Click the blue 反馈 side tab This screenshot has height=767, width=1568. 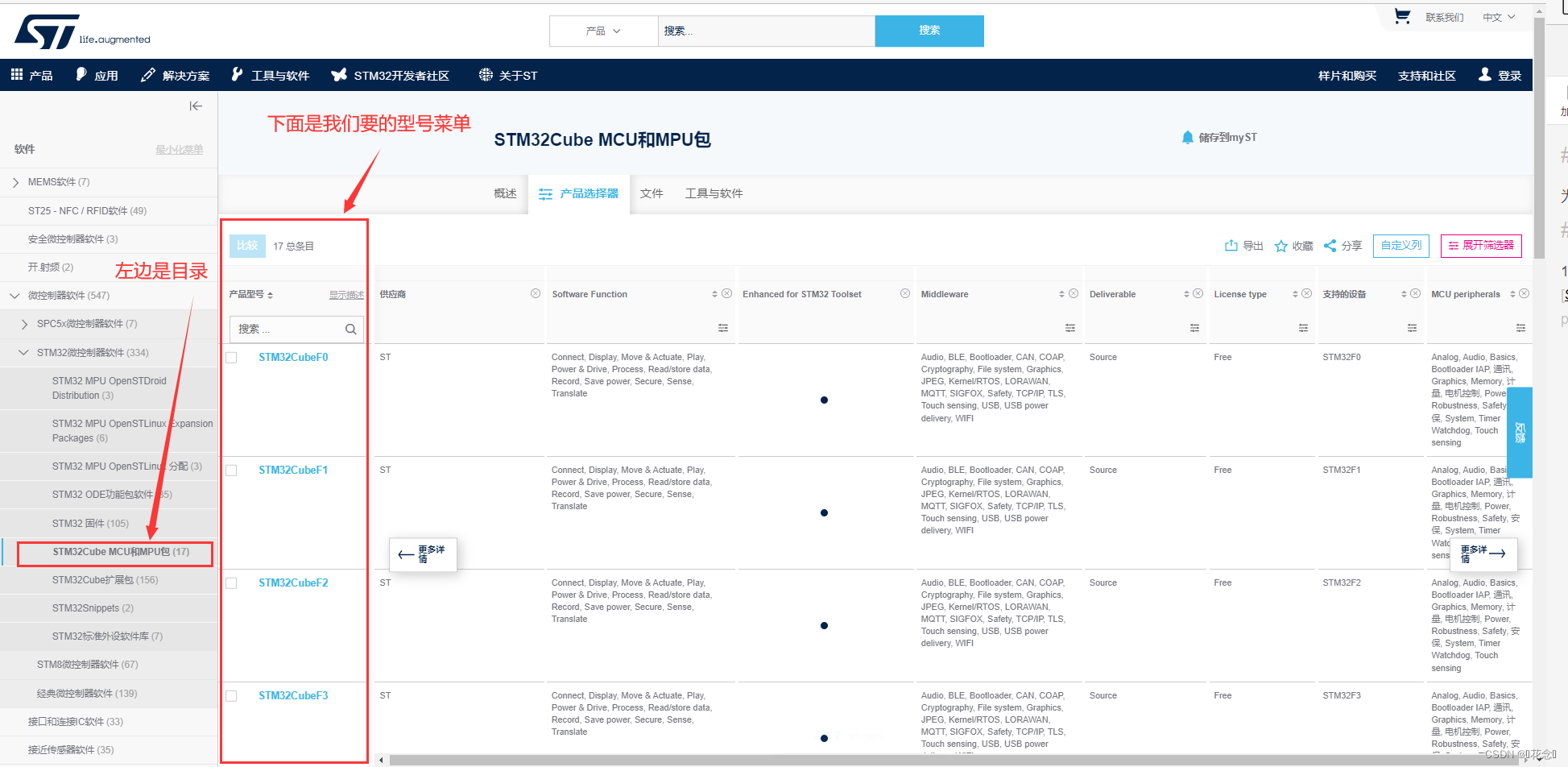pyautogui.click(x=1520, y=433)
